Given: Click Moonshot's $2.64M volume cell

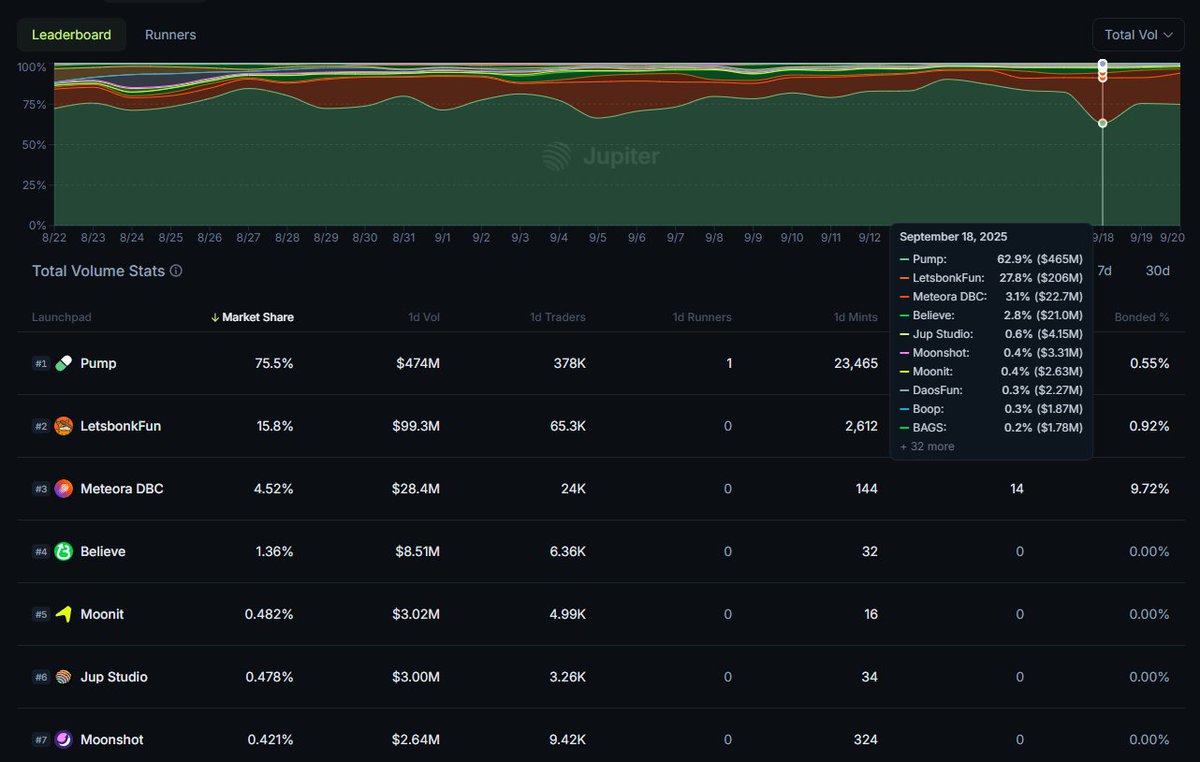Looking at the screenshot, I should click(x=414, y=740).
